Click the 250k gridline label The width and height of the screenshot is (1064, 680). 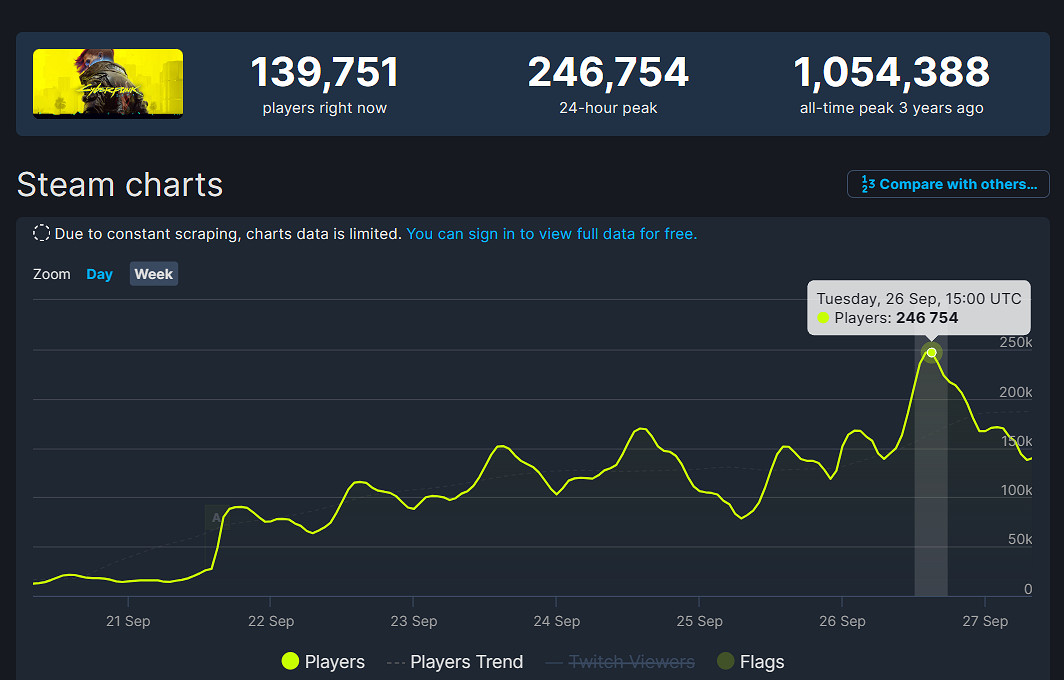pyautogui.click(x=1015, y=342)
